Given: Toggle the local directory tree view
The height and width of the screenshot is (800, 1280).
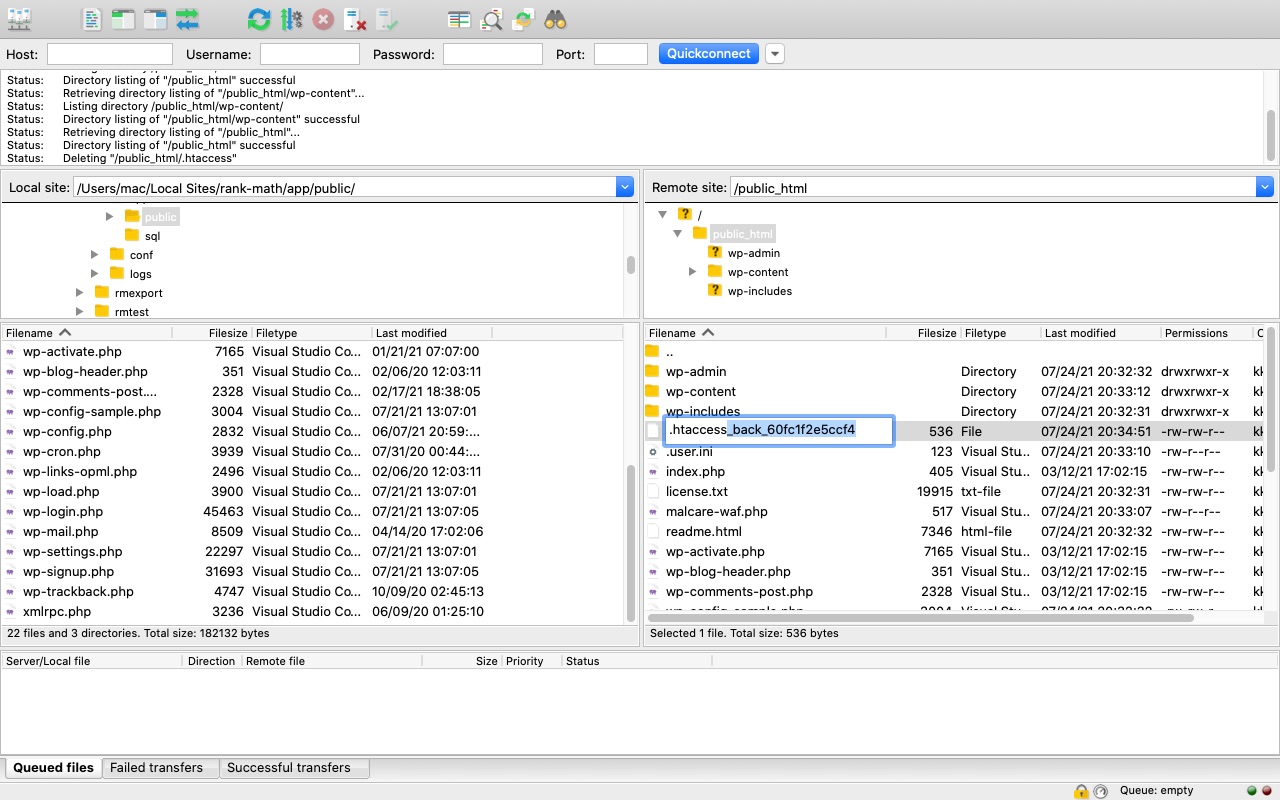Looking at the screenshot, I should (123, 18).
